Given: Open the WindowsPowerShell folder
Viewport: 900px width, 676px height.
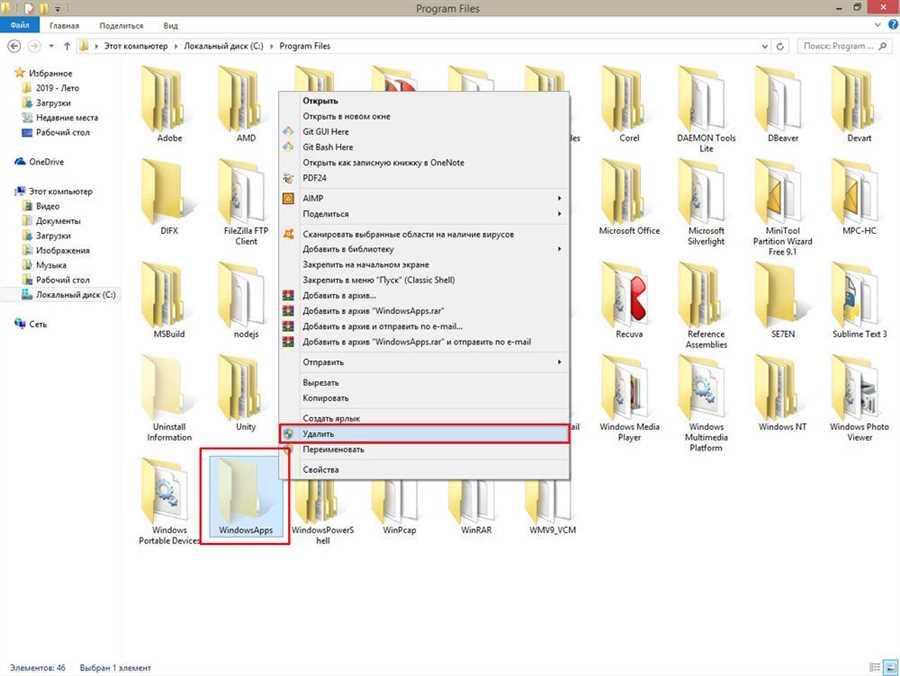Looking at the screenshot, I should [x=323, y=514].
